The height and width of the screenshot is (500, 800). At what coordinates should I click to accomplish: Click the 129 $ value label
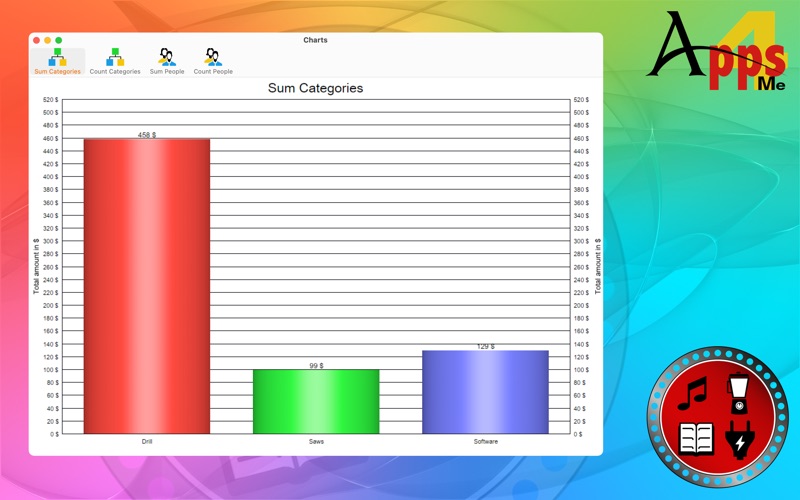pyautogui.click(x=486, y=346)
